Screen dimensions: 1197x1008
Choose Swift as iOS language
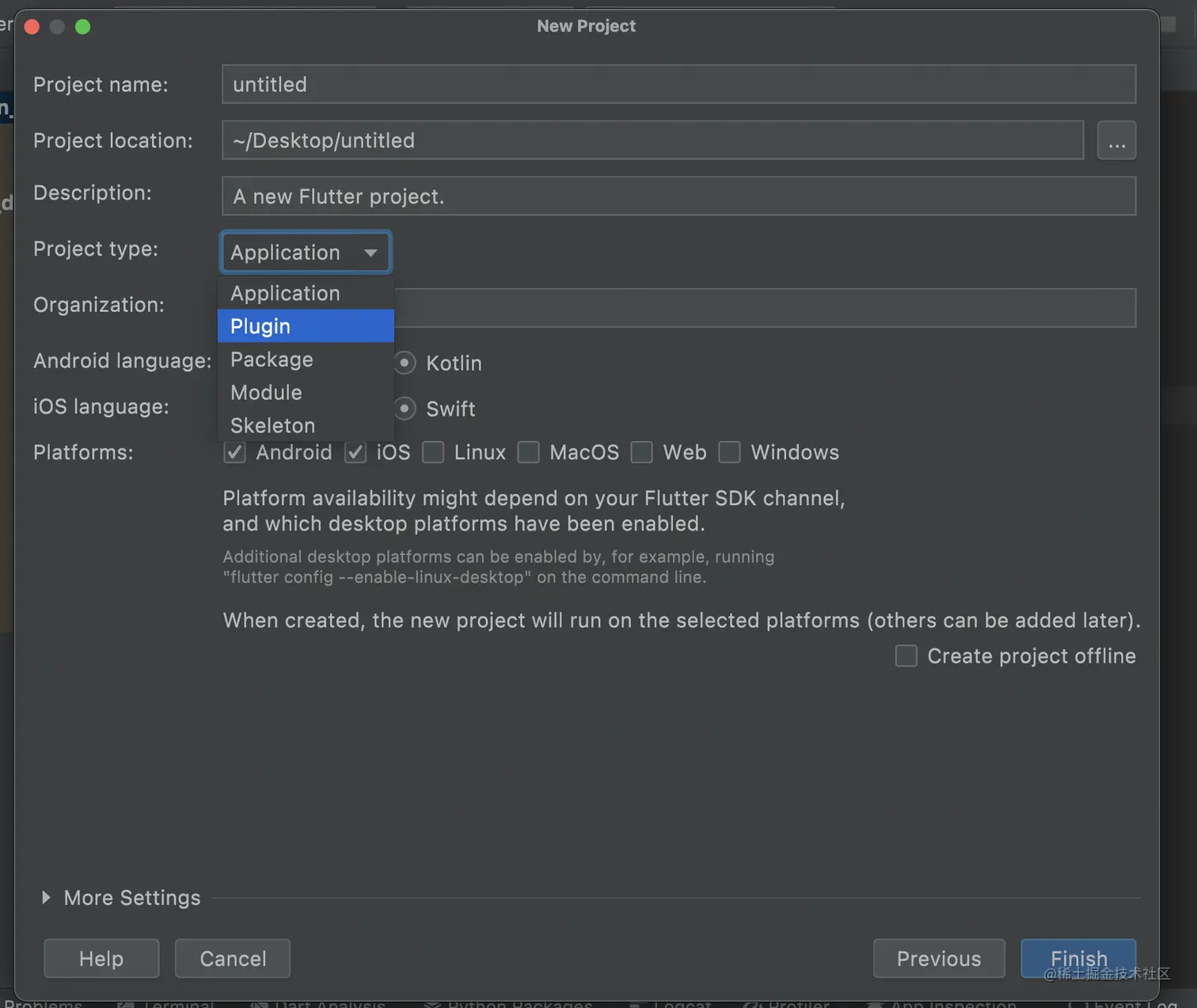pos(405,409)
